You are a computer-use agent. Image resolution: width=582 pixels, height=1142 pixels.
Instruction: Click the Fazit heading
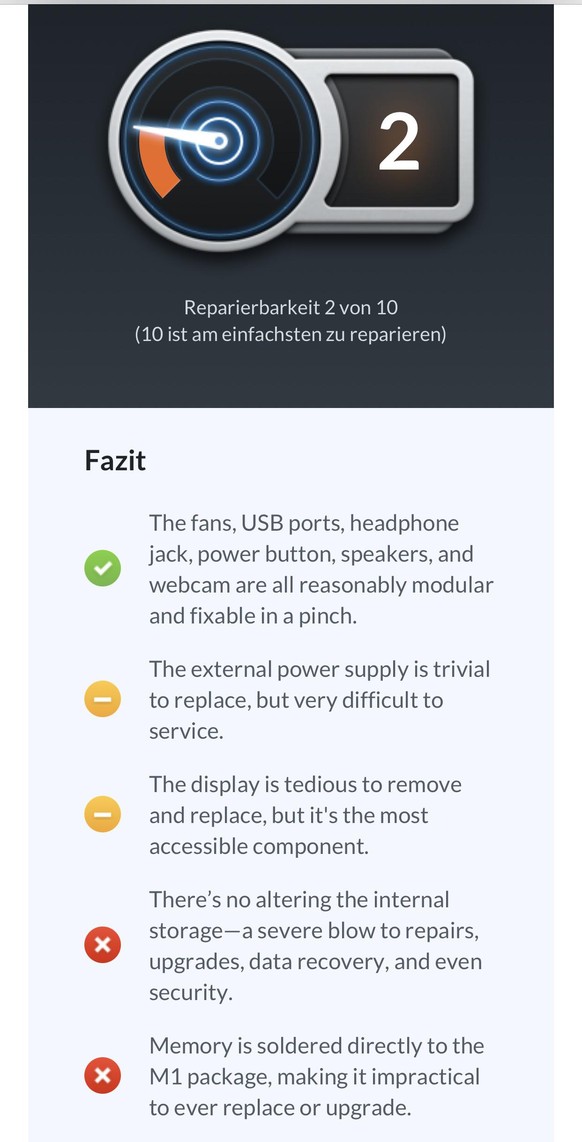click(115, 461)
